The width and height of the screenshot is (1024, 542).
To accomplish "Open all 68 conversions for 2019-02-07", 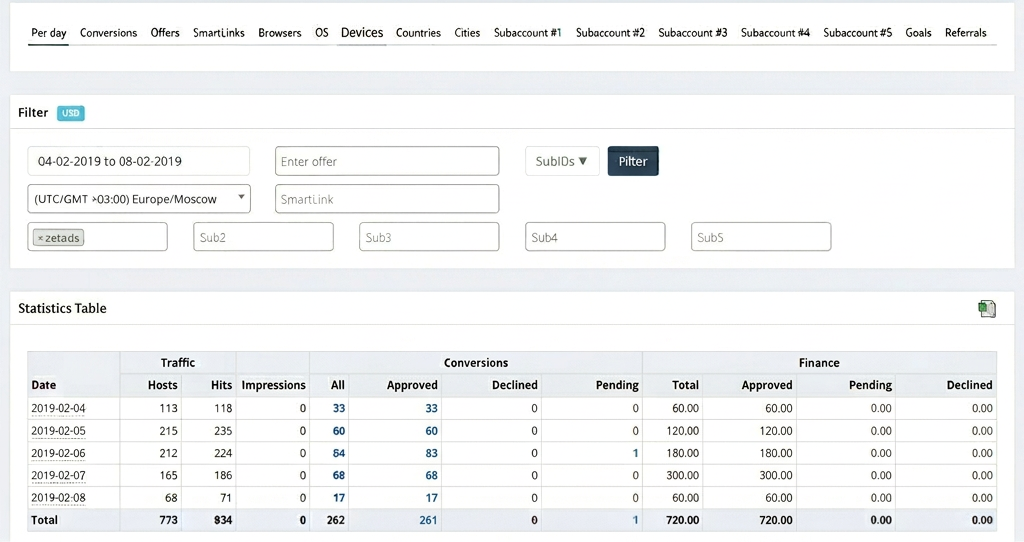I will pyautogui.click(x=339, y=475).
